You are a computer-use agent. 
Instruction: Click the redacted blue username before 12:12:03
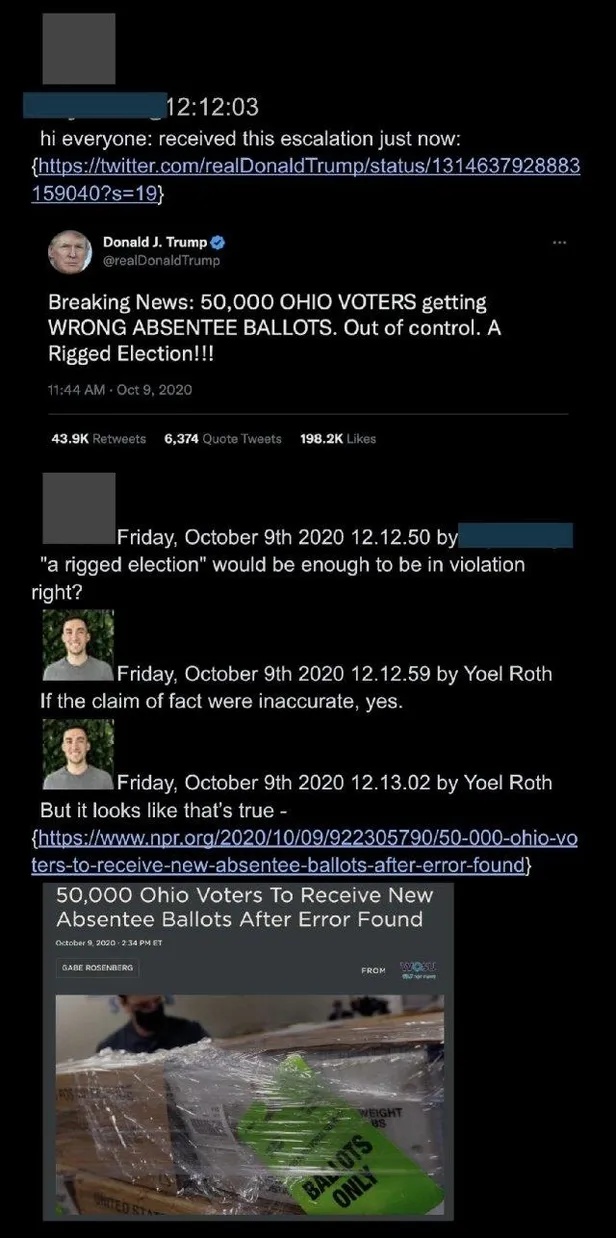pos(93,102)
